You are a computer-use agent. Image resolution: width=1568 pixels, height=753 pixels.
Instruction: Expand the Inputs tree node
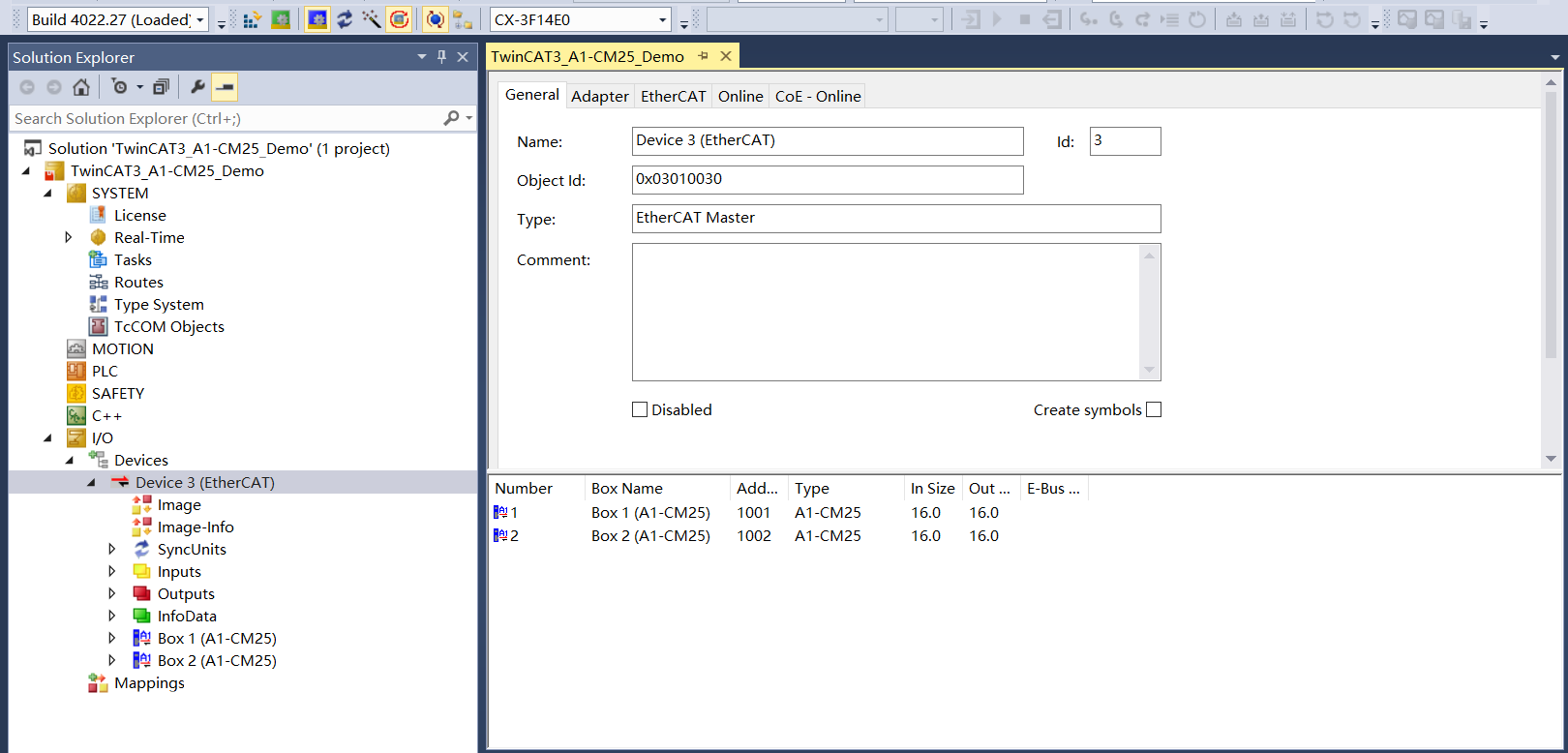tap(112, 571)
